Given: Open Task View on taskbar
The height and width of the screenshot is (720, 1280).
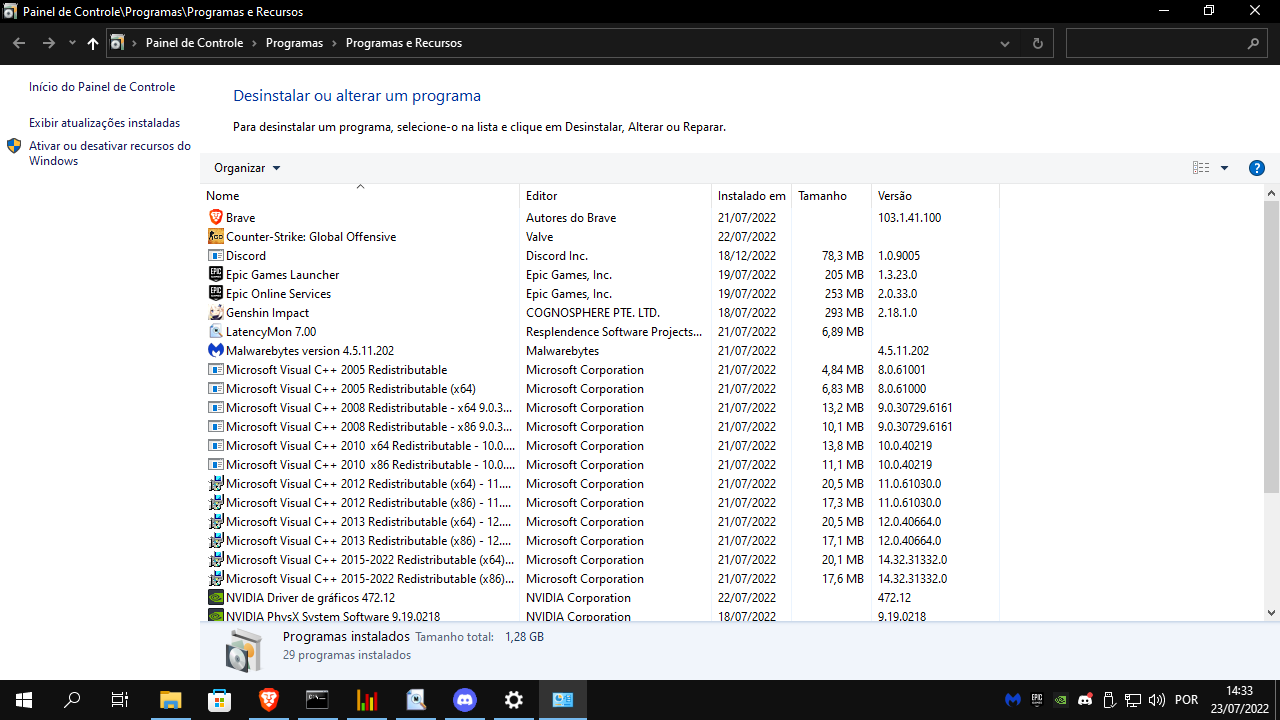Looking at the screenshot, I should click(120, 700).
